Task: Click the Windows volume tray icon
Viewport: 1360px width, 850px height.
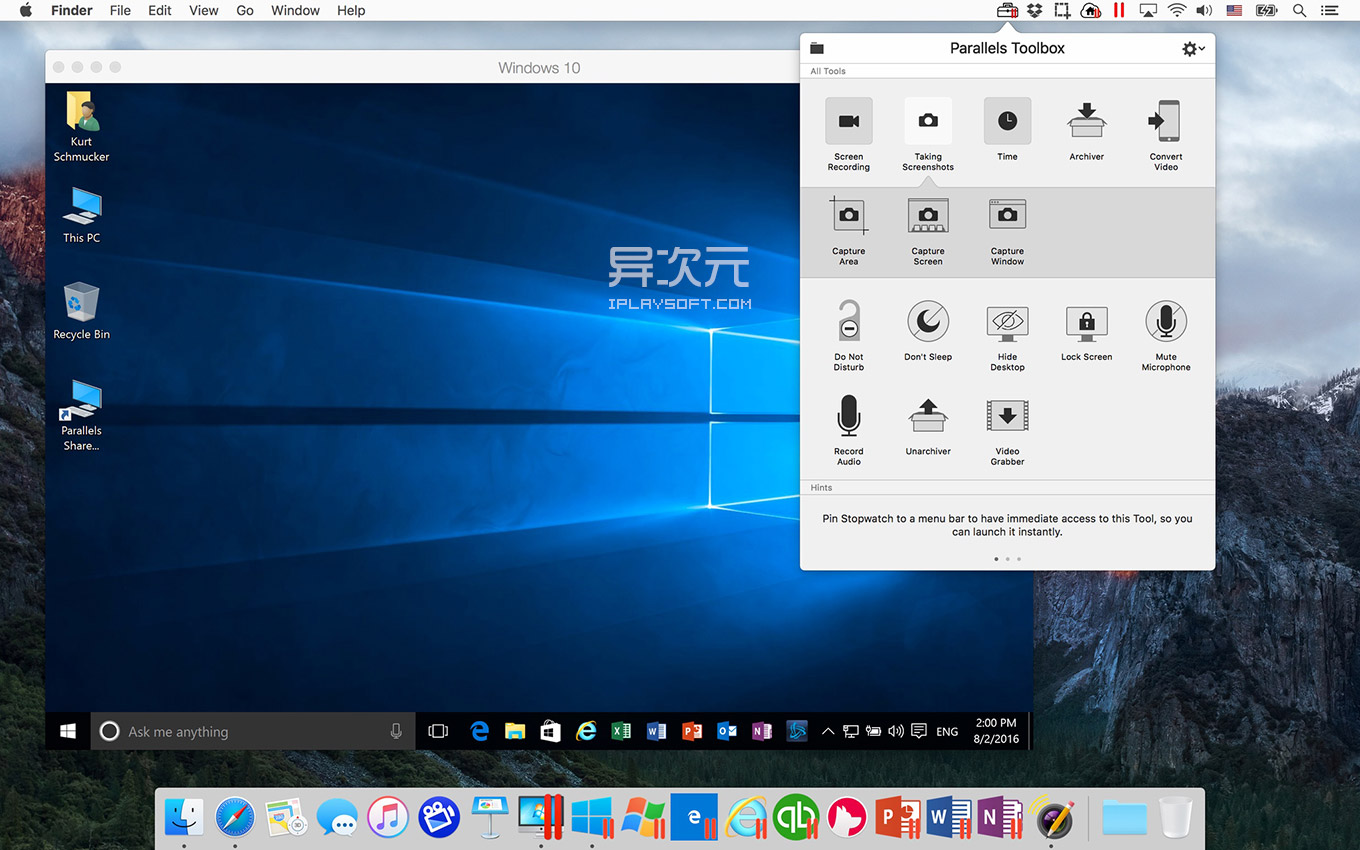Action: click(896, 731)
